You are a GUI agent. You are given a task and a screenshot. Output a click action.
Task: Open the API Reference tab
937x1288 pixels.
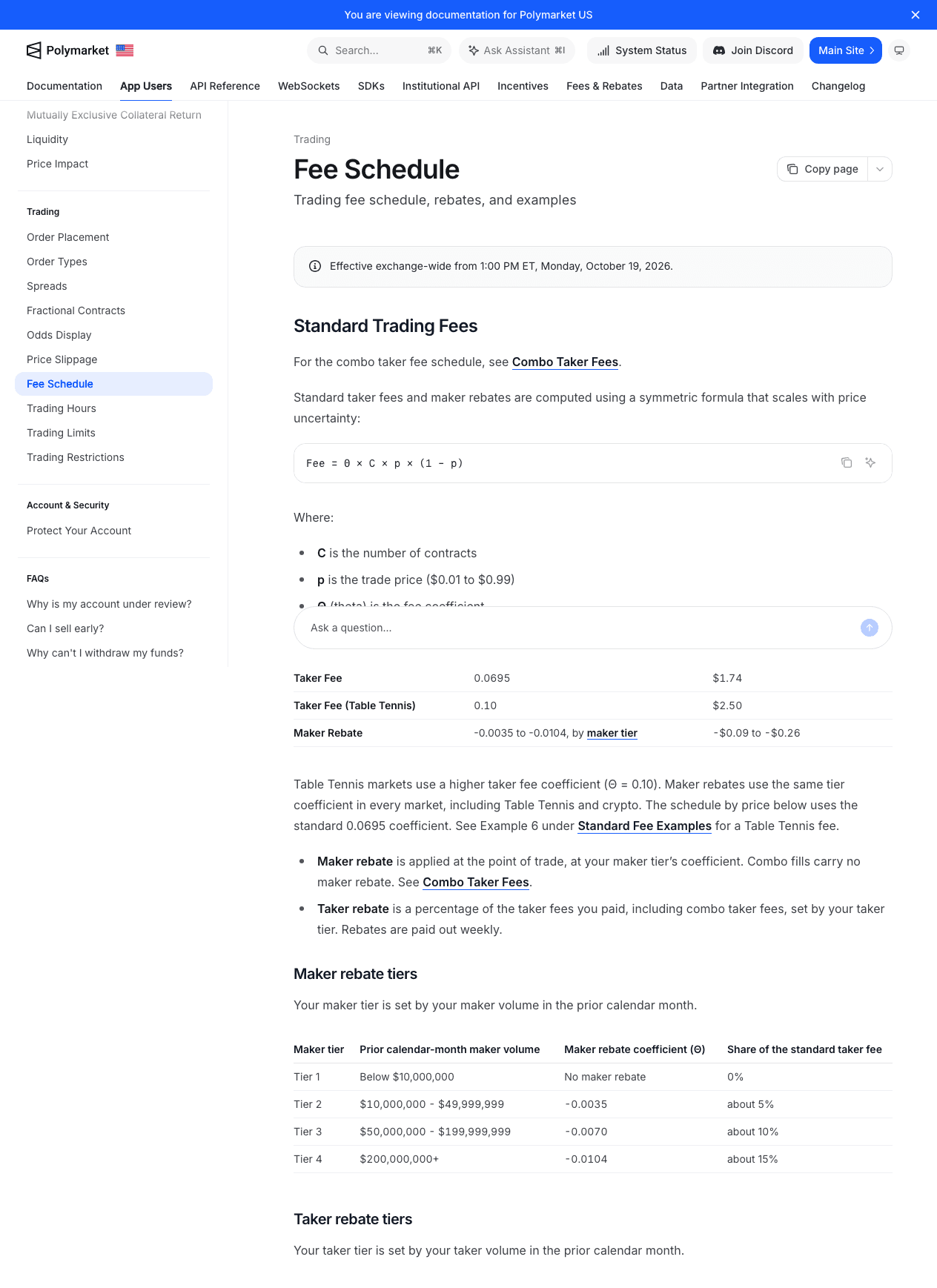pos(225,86)
